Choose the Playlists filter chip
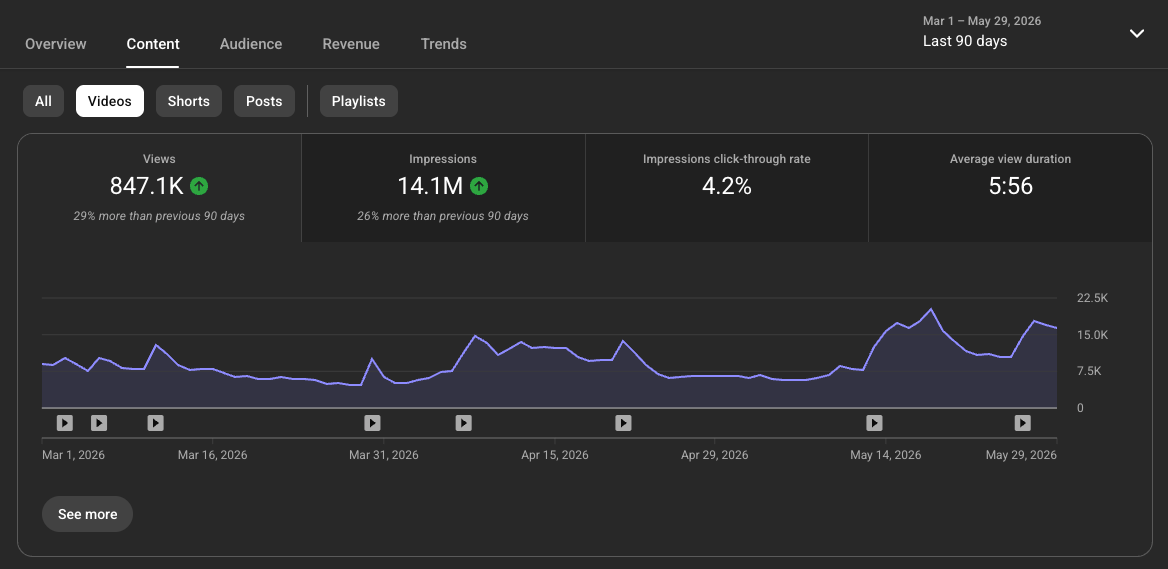The image size is (1168, 569). [358, 101]
